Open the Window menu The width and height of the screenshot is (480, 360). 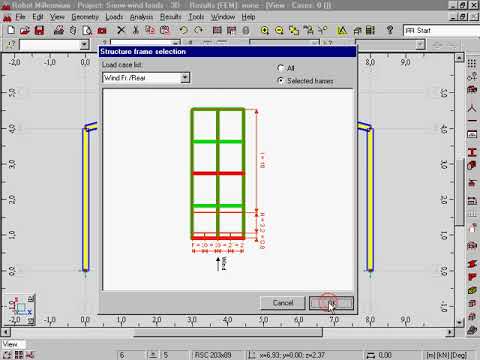pyautogui.click(x=223, y=17)
